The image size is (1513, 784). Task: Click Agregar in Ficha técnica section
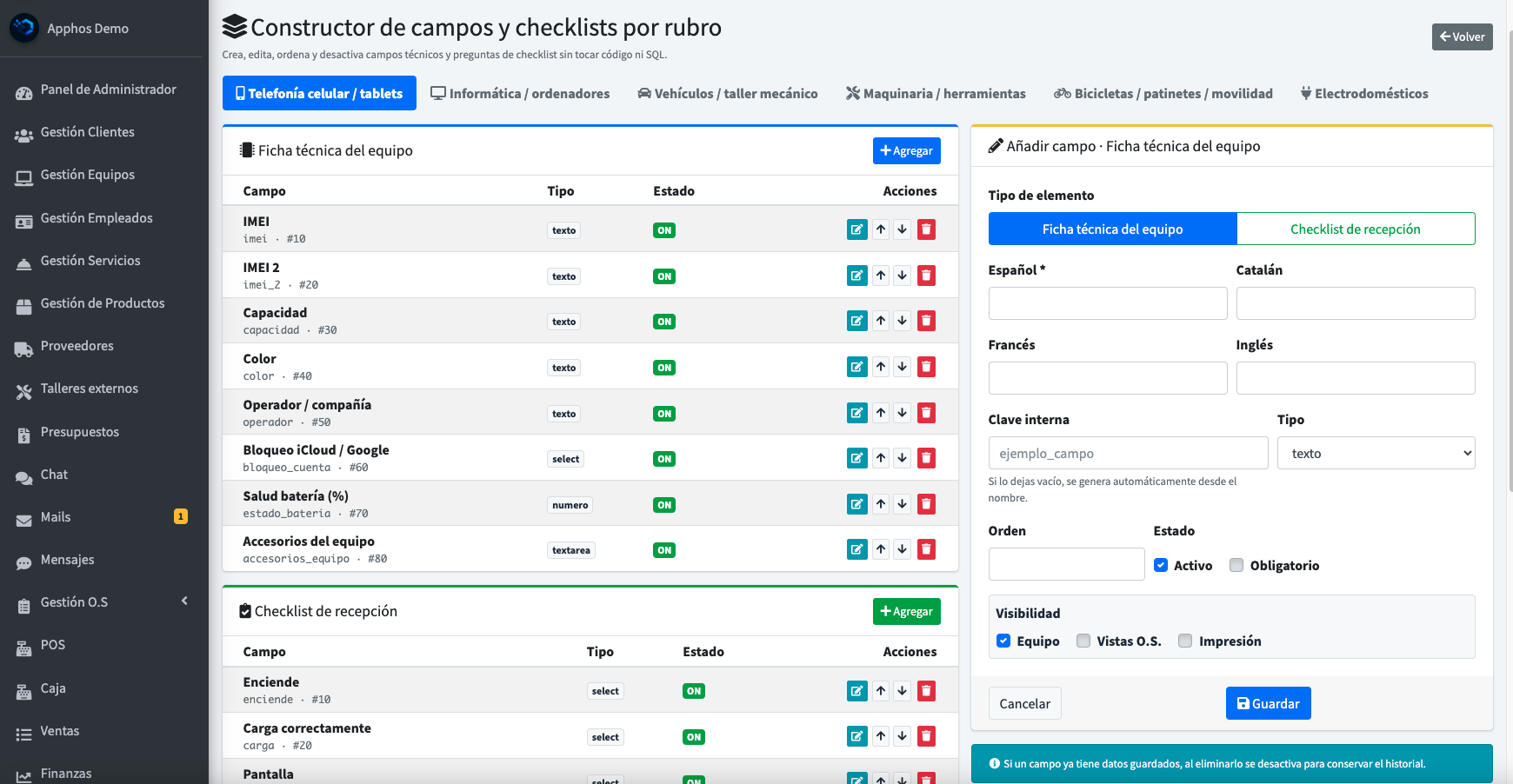[x=906, y=150]
